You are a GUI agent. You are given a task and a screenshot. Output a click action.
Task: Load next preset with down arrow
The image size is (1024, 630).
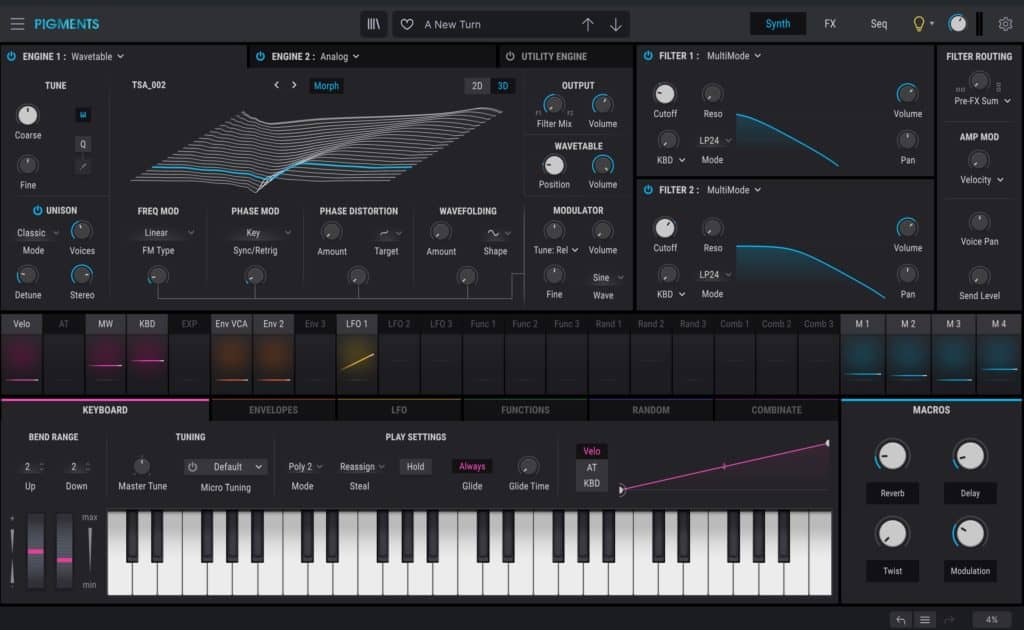(x=615, y=24)
